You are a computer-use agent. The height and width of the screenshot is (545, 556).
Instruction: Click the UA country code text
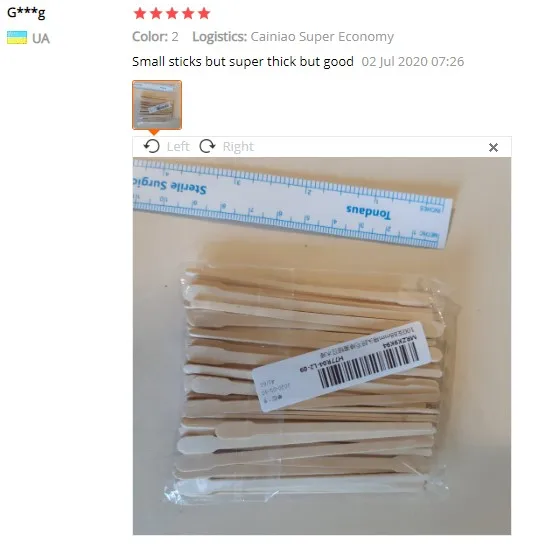point(41,38)
